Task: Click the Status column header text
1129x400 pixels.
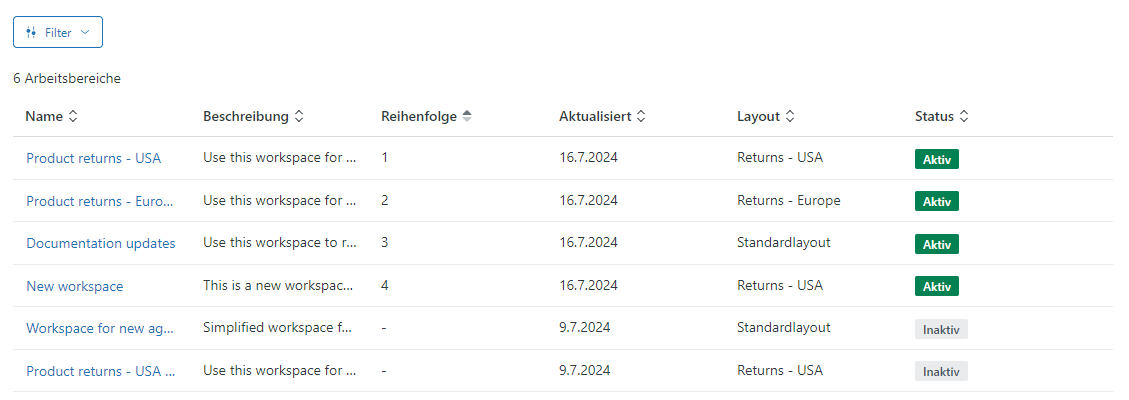Action: 935,117
